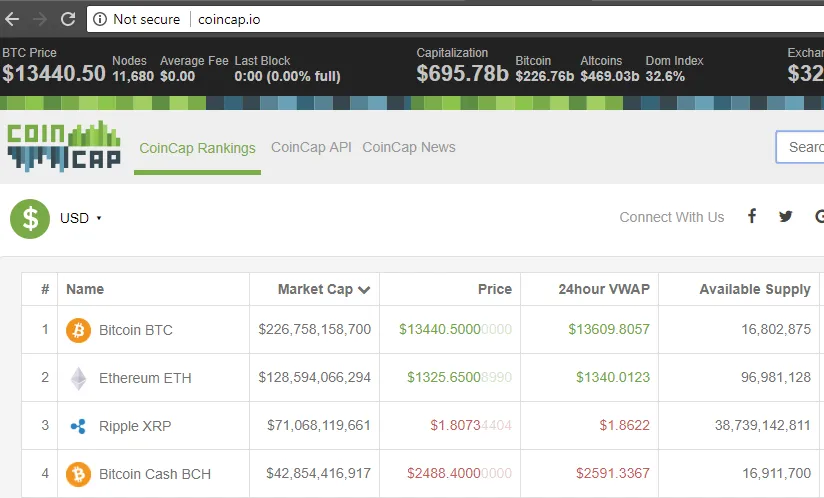This screenshot has width=824, height=498.
Task: Toggle Market Cap sort chevron
Action: [x=364, y=289]
